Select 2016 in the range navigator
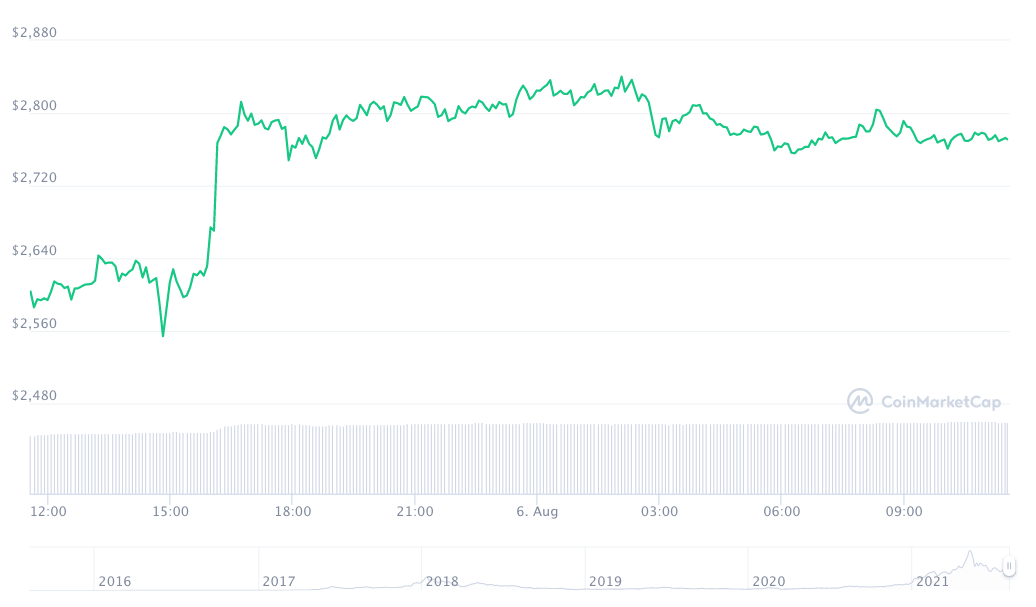 point(114,581)
